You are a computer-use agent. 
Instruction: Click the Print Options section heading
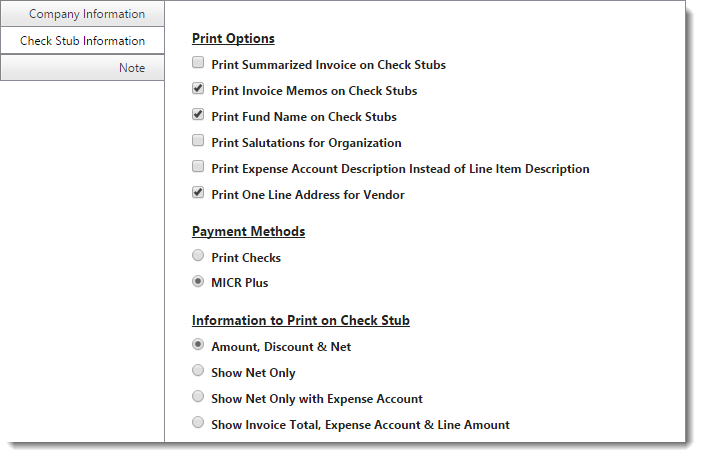tap(233, 39)
